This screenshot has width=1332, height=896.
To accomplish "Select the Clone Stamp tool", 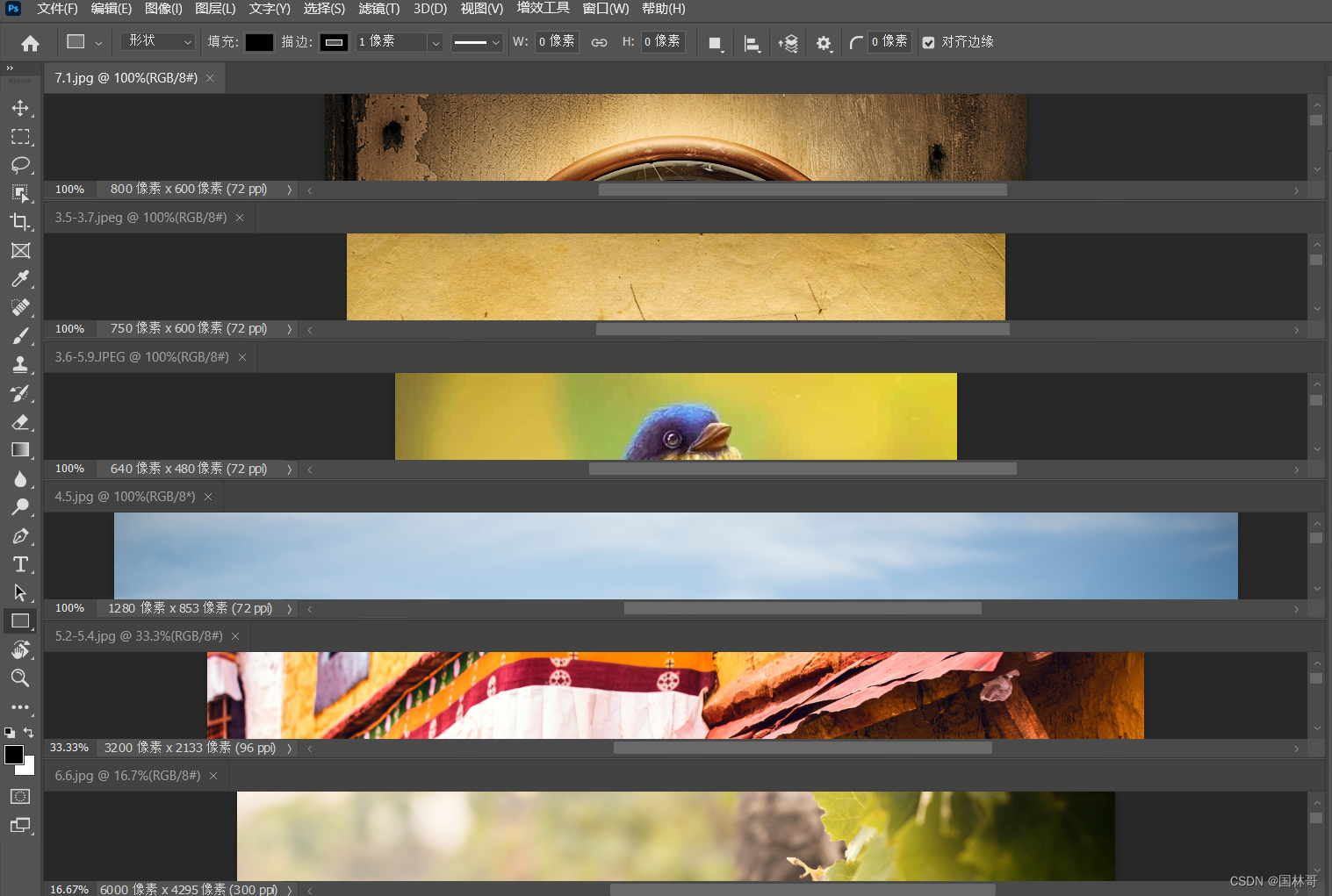I will point(20,364).
